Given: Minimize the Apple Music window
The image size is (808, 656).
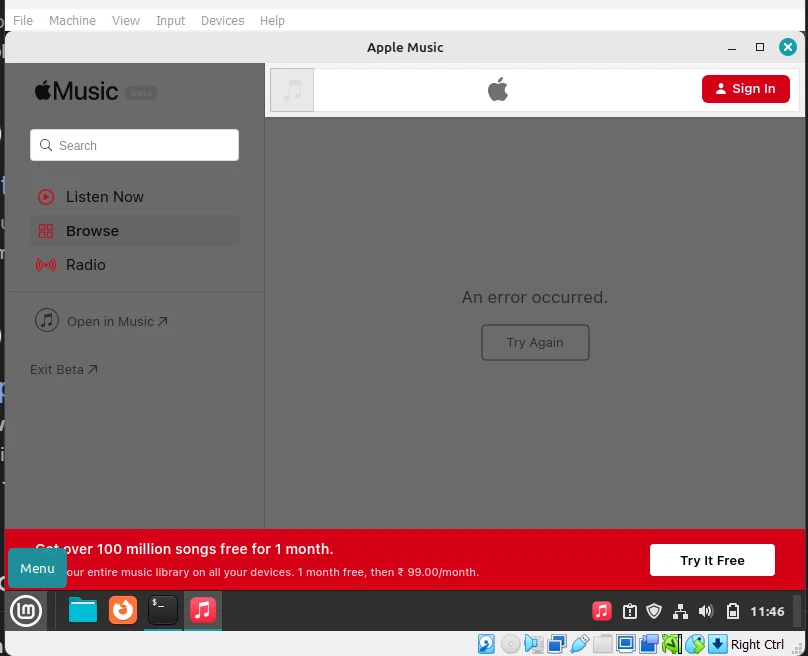Looking at the screenshot, I should click(732, 47).
